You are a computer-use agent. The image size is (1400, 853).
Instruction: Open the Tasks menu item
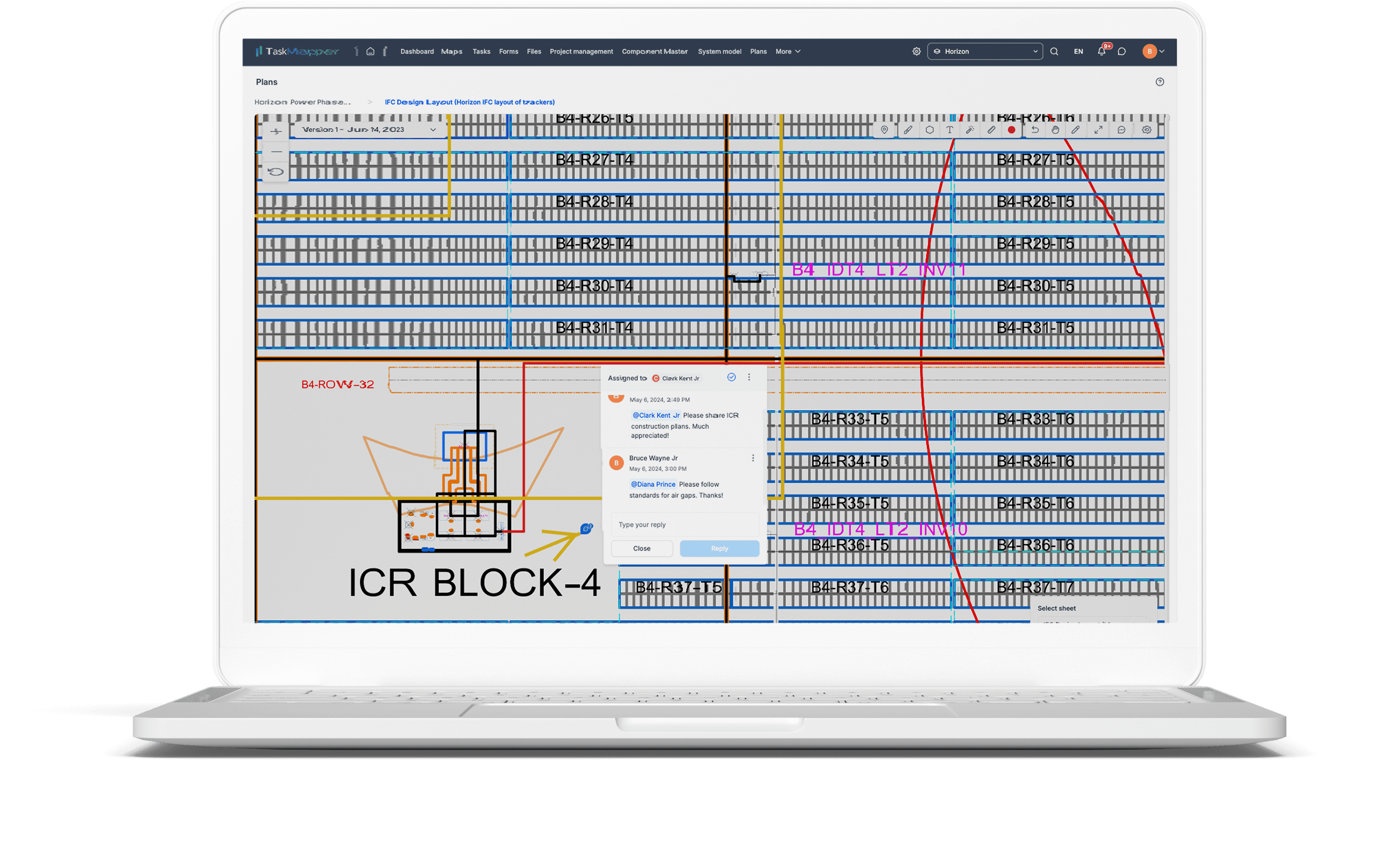(x=481, y=52)
